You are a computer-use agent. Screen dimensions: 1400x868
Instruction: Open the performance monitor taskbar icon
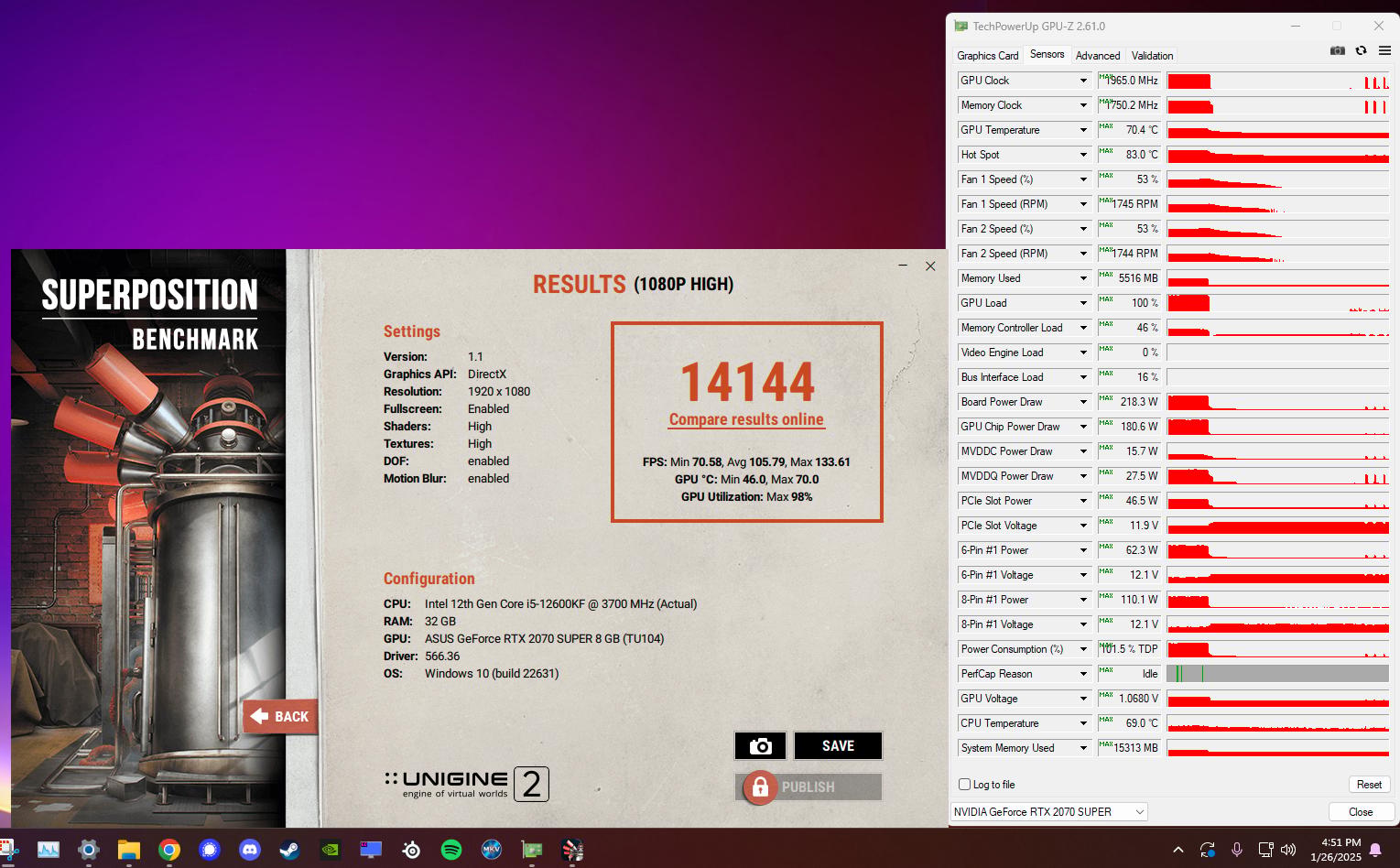click(48, 850)
